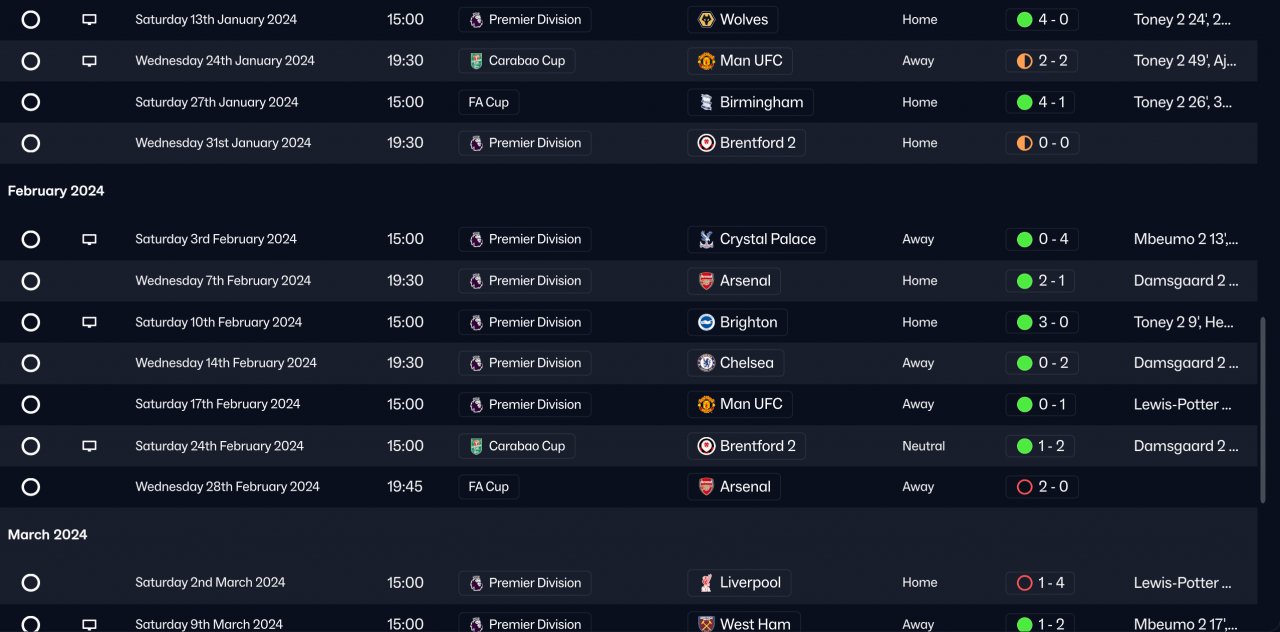Click the Brighton club crest icon
Screen dimensions: 1280x632
[x=706, y=322]
